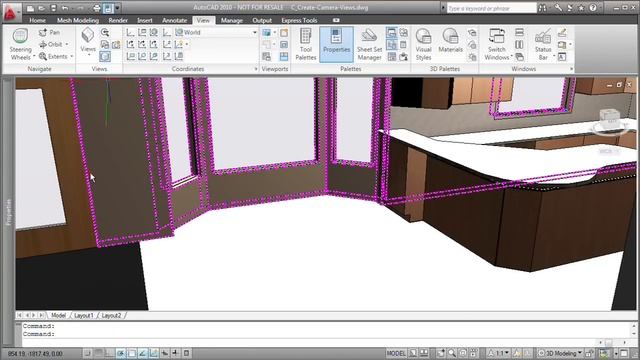Toggle Dynamic UCS in status bar
Viewport: 640px width, 360px height.
153,353
